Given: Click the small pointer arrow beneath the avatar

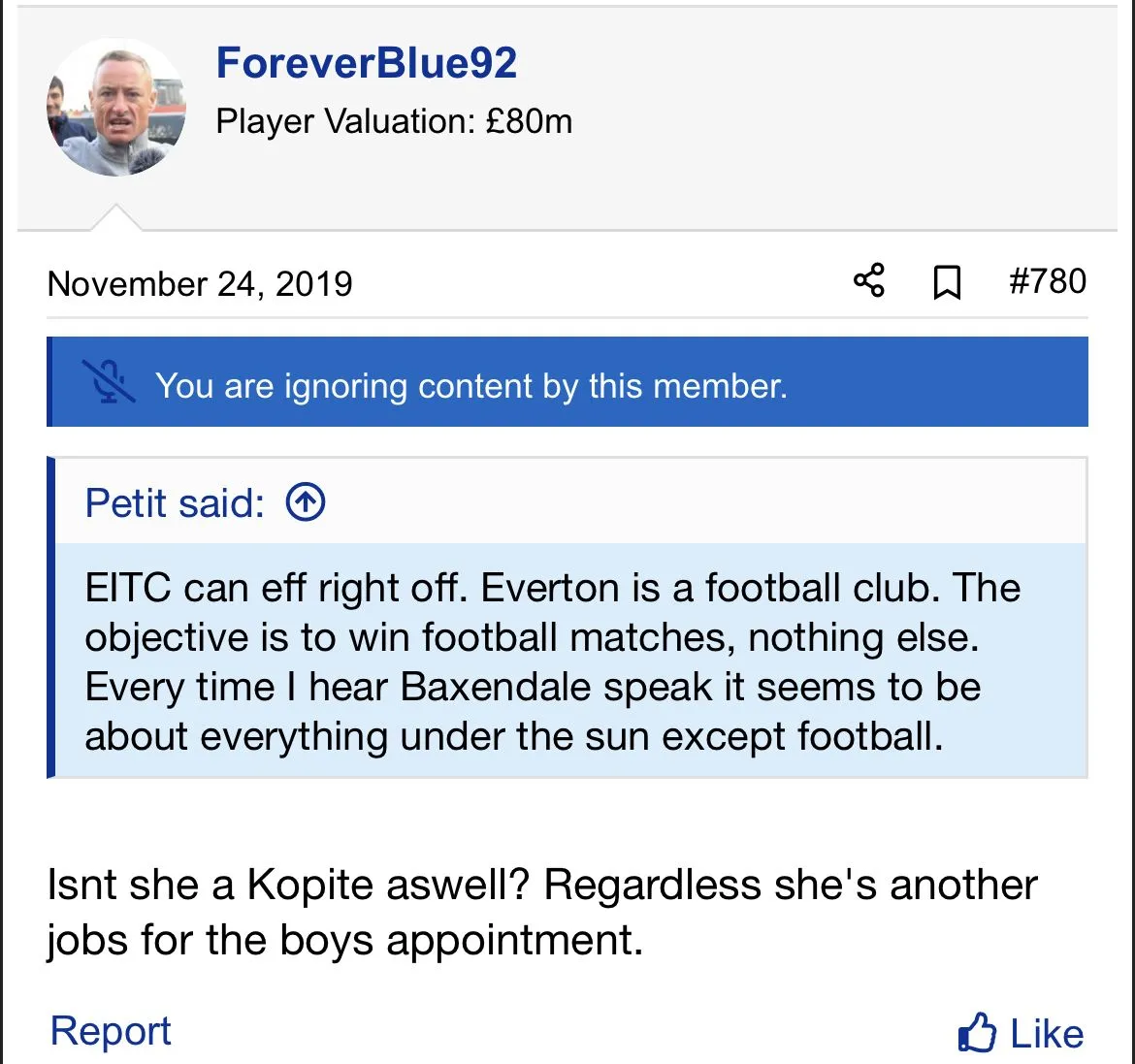Looking at the screenshot, I should point(116,217).
